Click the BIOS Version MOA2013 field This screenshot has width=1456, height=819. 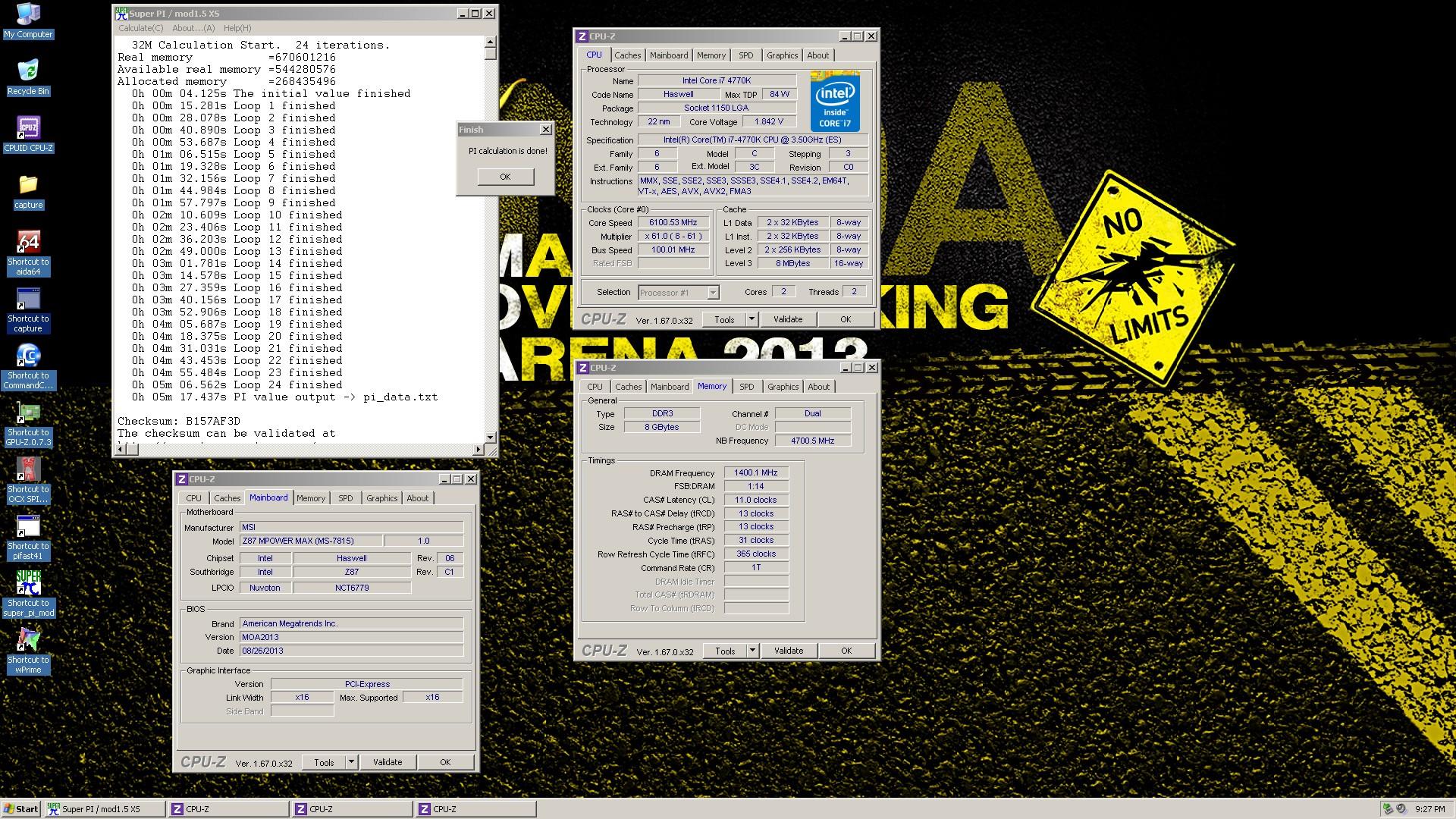click(351, 637)
